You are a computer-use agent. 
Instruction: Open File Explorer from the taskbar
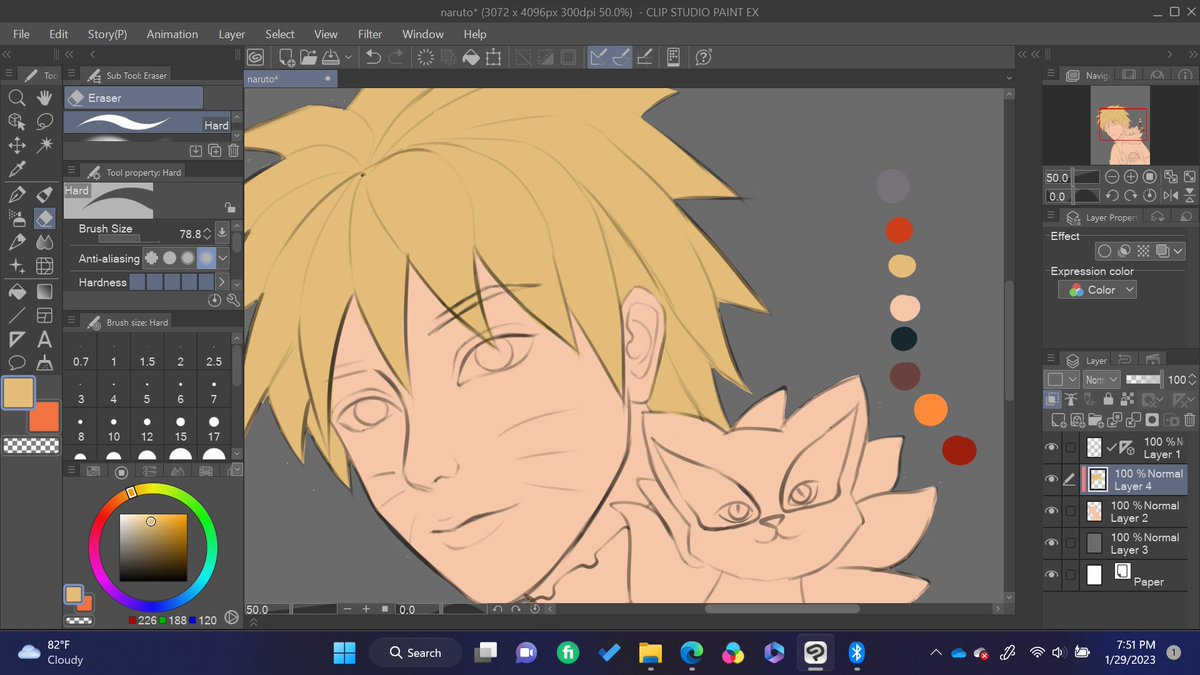tap(651, 653)
